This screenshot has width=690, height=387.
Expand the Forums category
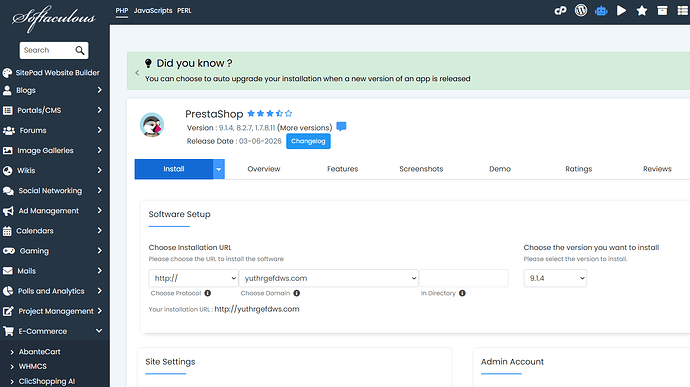[53, 130]
